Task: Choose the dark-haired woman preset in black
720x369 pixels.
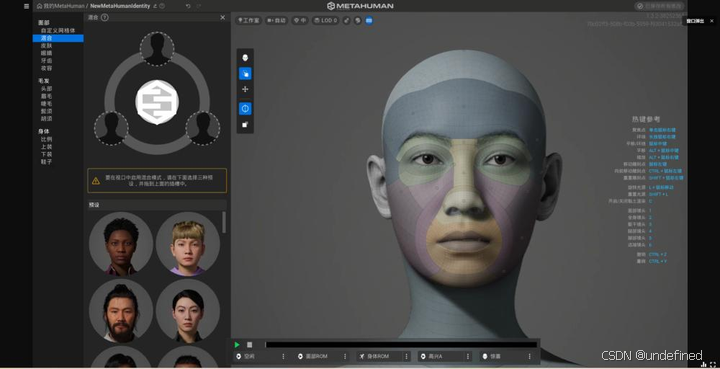Action: 188,311
